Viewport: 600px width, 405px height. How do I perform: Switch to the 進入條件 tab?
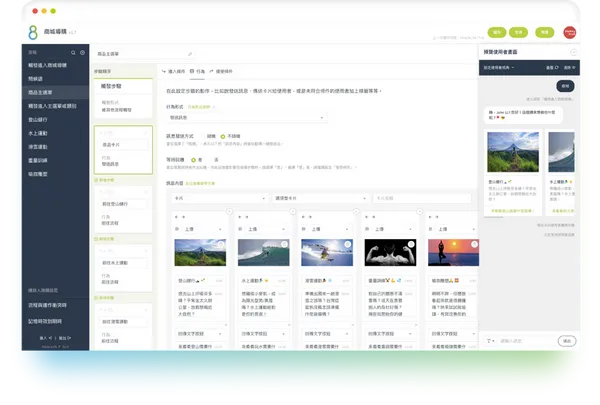(x=173, y=71)
